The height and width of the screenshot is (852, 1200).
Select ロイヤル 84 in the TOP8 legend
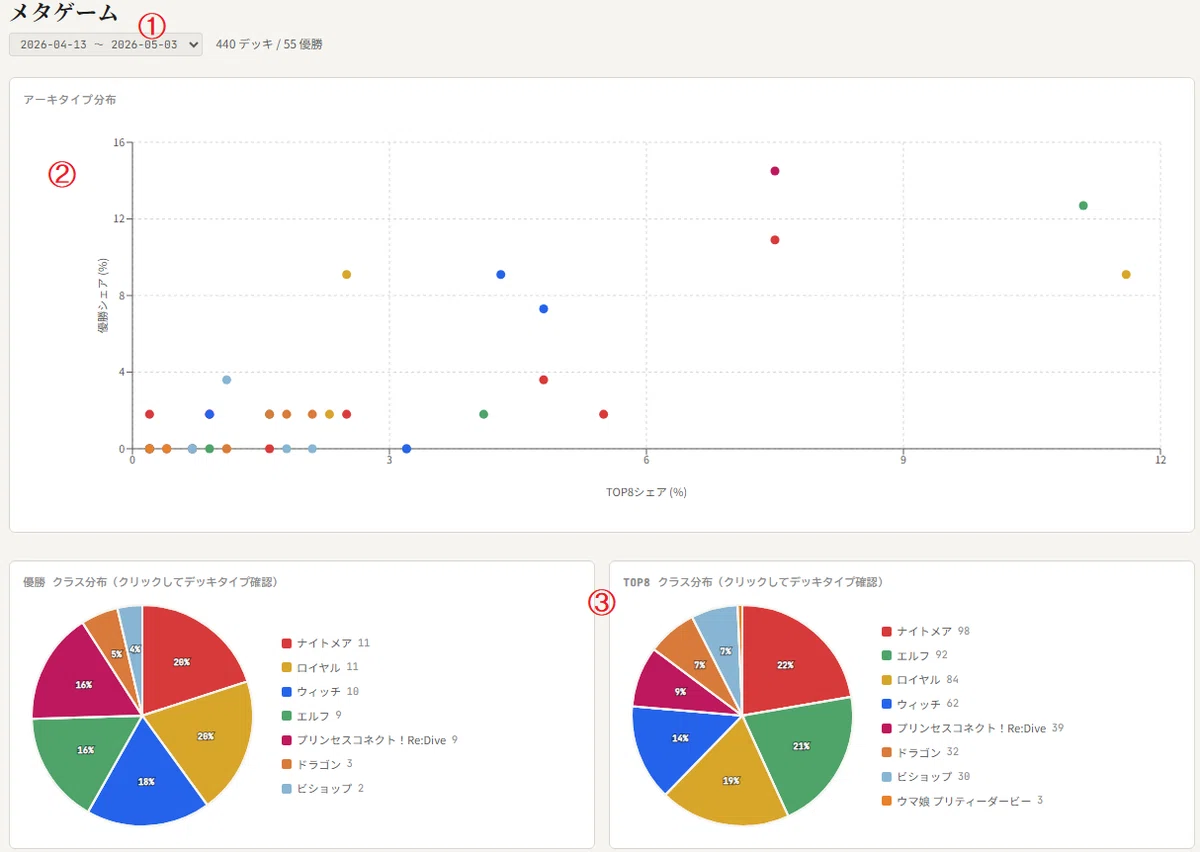920,680
